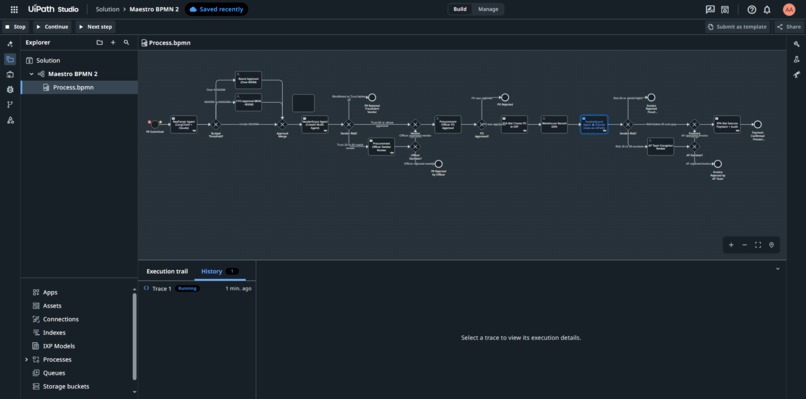Click the Share button

tap(789, 27)
